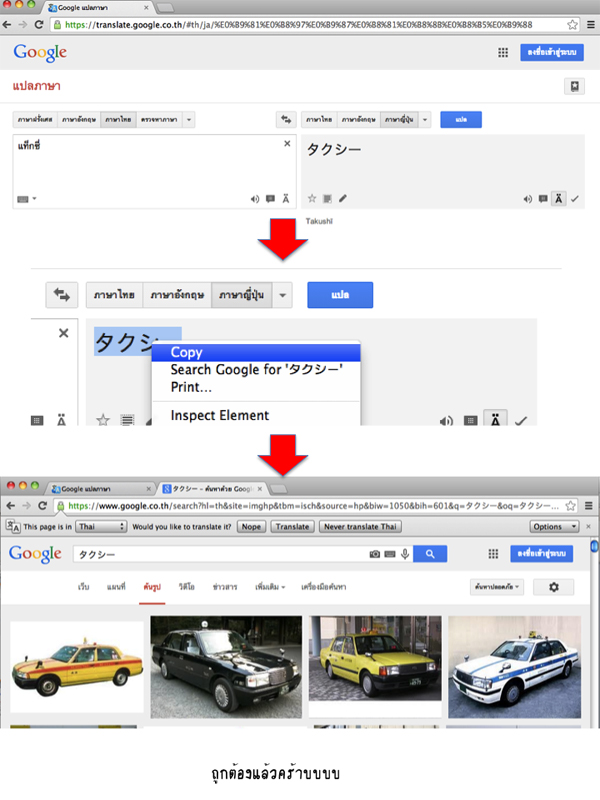Image resolution: width=600 pixels, height=800 pixels.
Task: Expand the small target languages dropdown in top page
Action: click(425, 119)
